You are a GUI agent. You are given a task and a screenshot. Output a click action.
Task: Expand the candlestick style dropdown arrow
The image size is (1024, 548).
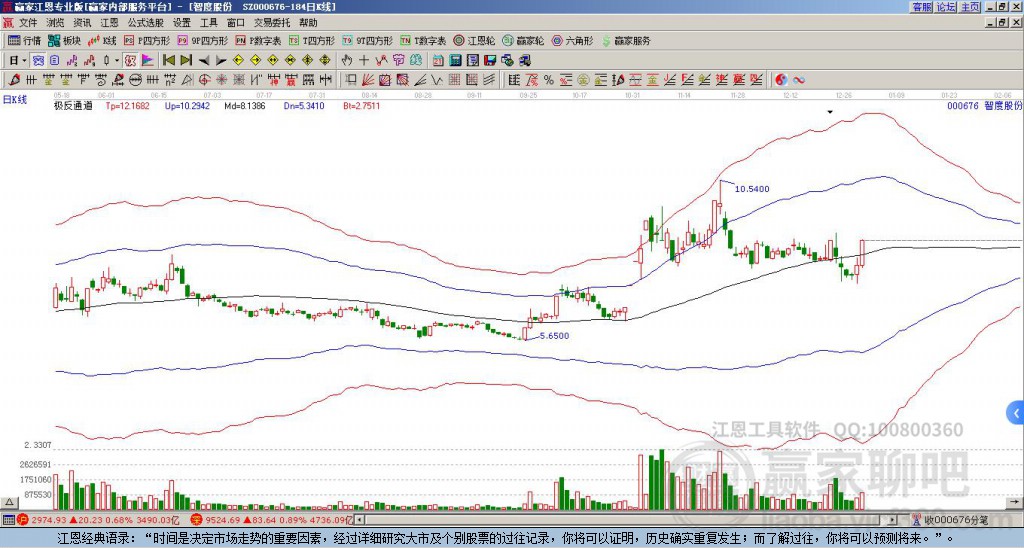click(x=118, y=61)
